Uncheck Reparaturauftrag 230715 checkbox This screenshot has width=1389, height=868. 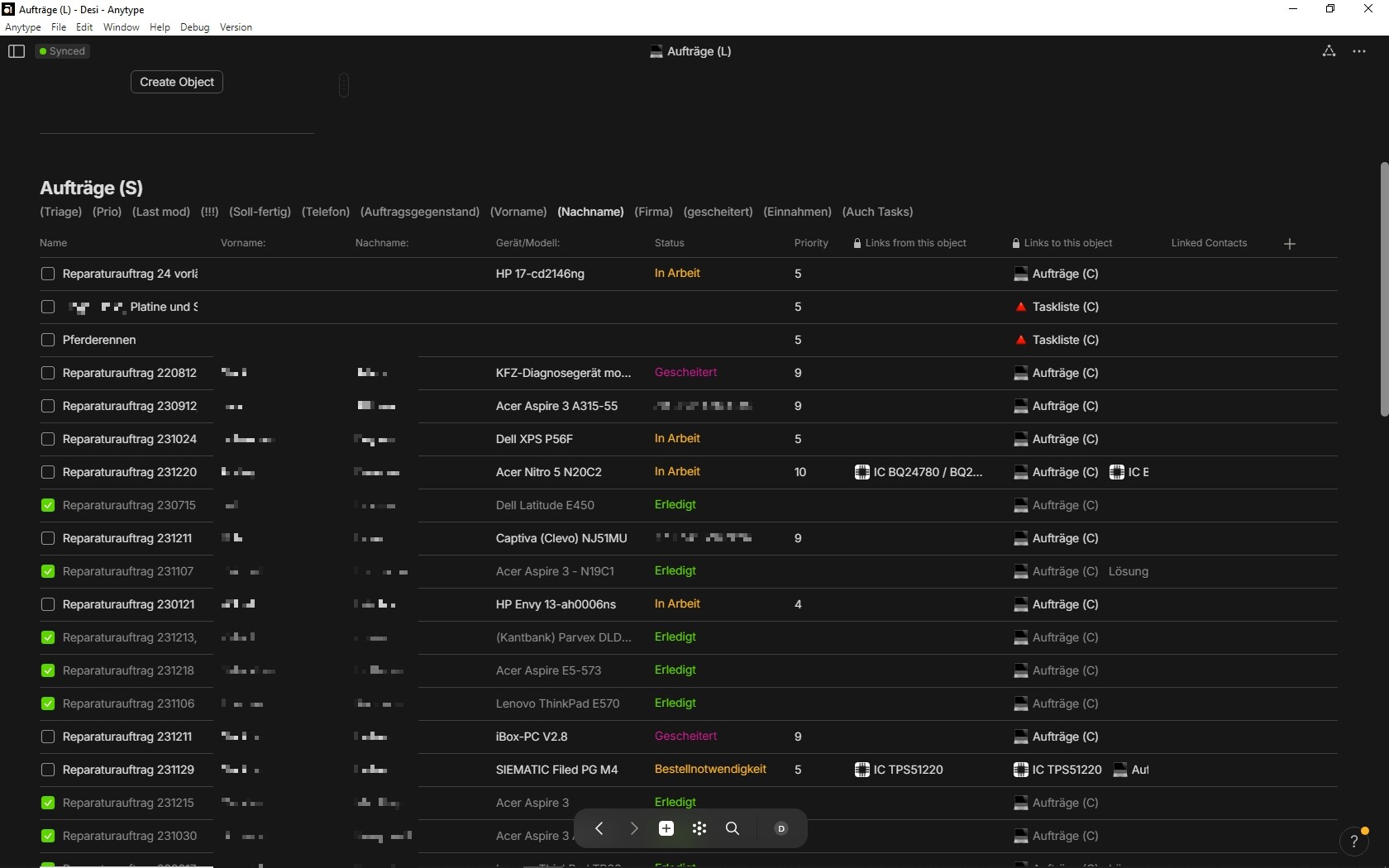pos(48,505)
